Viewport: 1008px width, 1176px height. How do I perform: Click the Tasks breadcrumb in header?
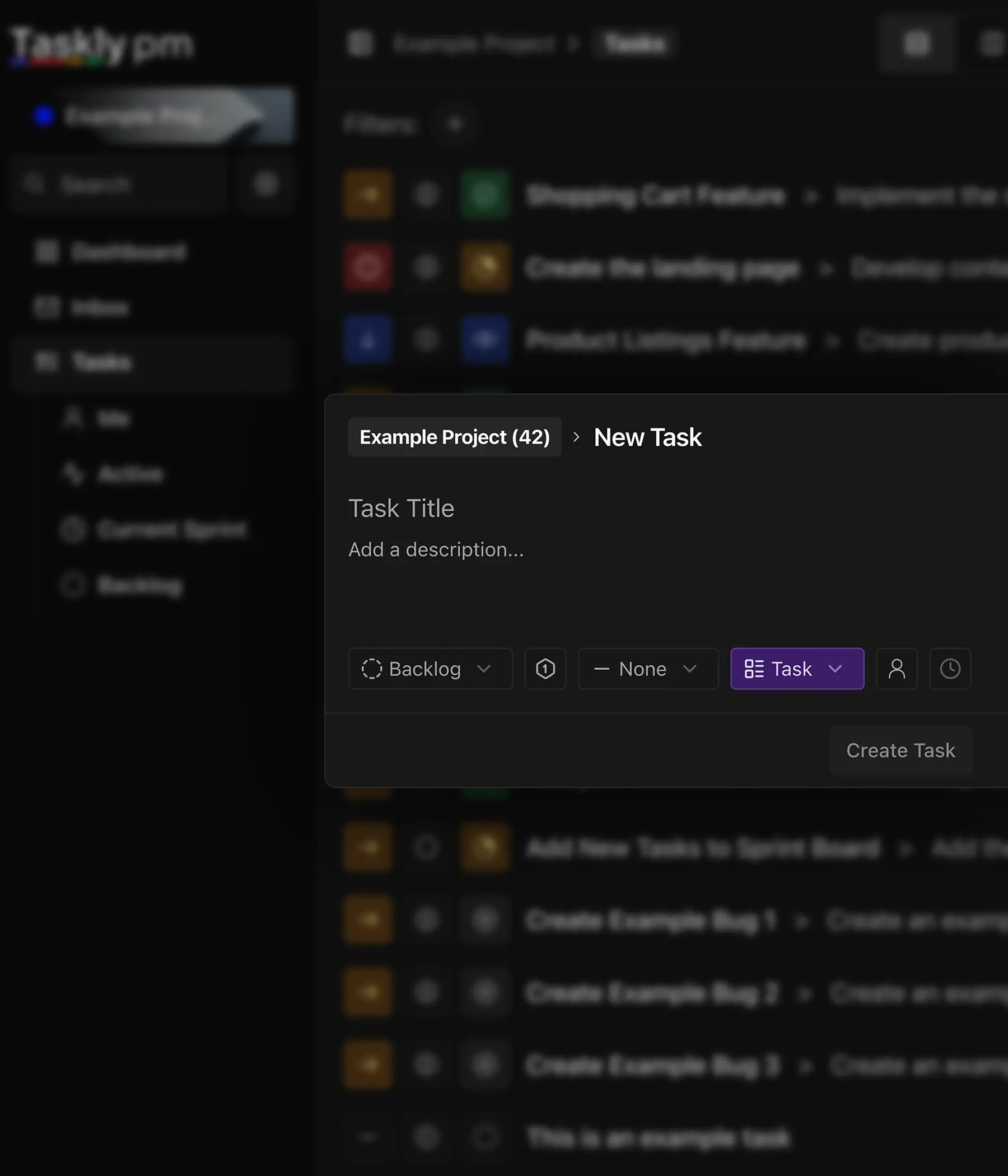click(634, 43)
